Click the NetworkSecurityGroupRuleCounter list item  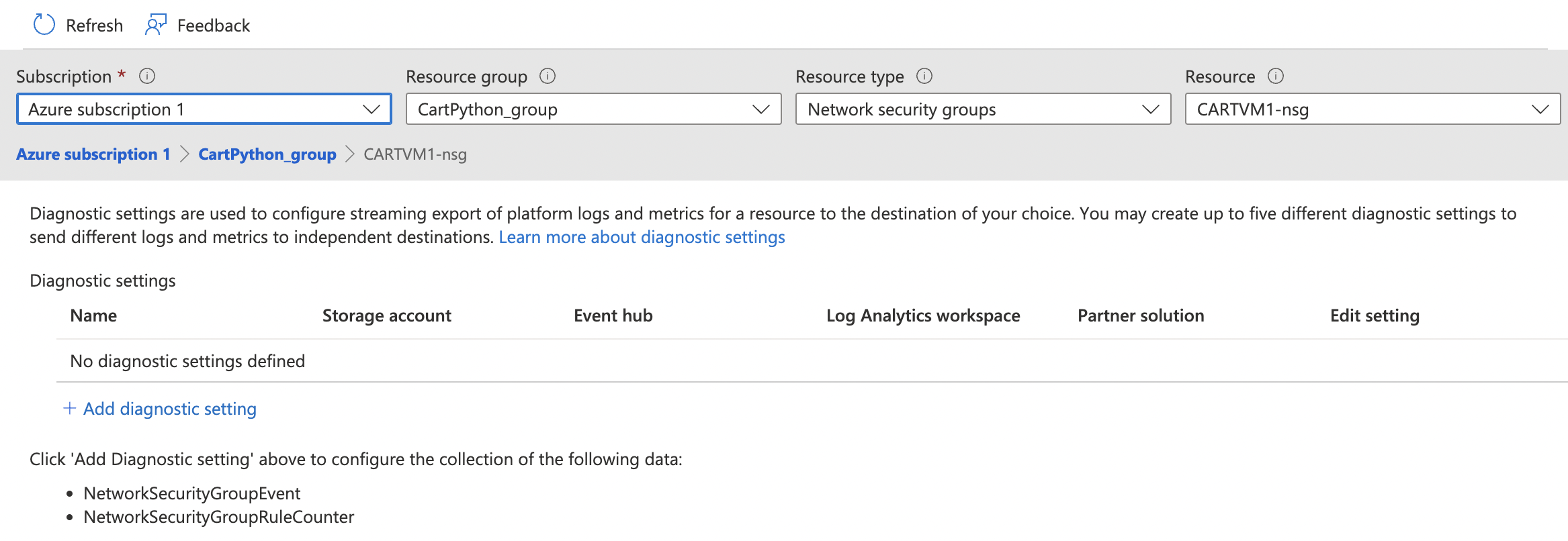click(x=218, y=517)
